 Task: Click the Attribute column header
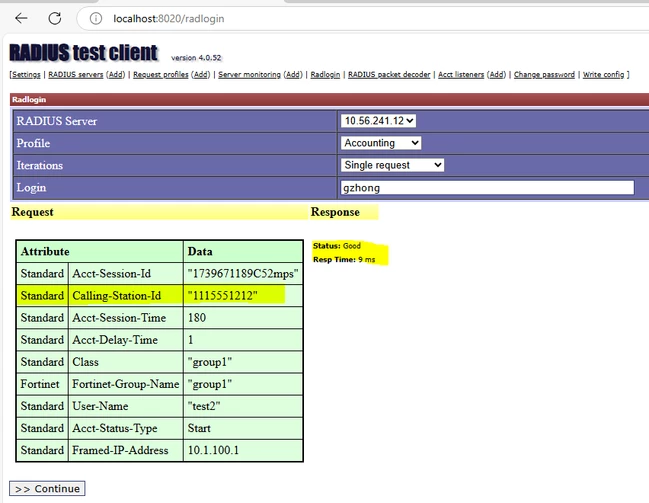pos(100,251)
